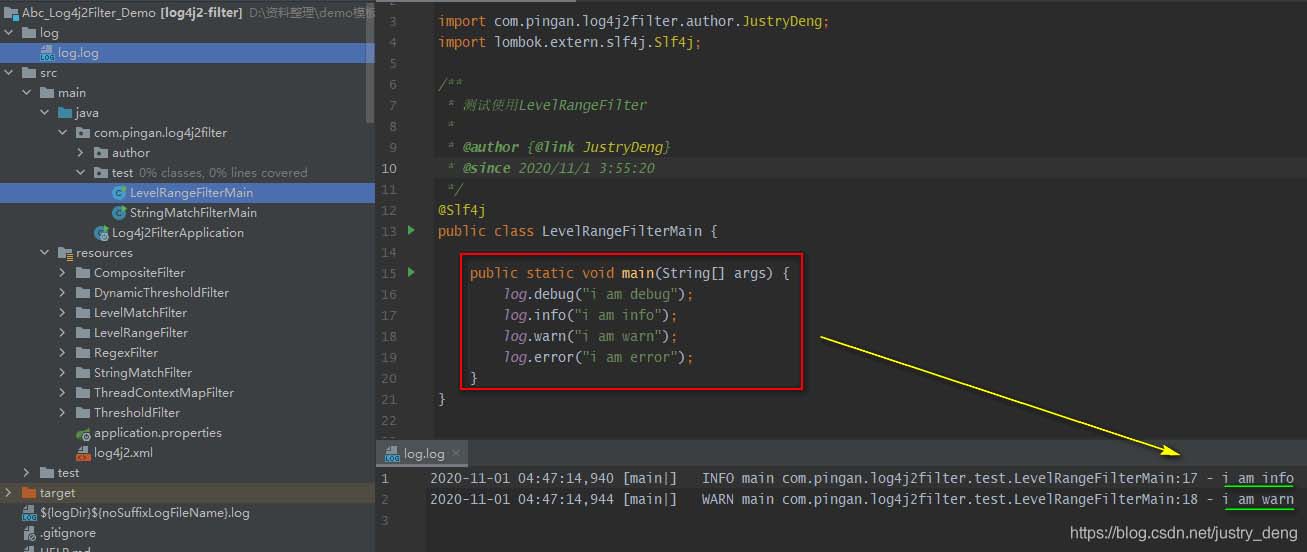Click run gutter icon beside class LevelRangeFilterMain
The image size is (1307, 552).
pyautogui.click(x=410, y=231)
